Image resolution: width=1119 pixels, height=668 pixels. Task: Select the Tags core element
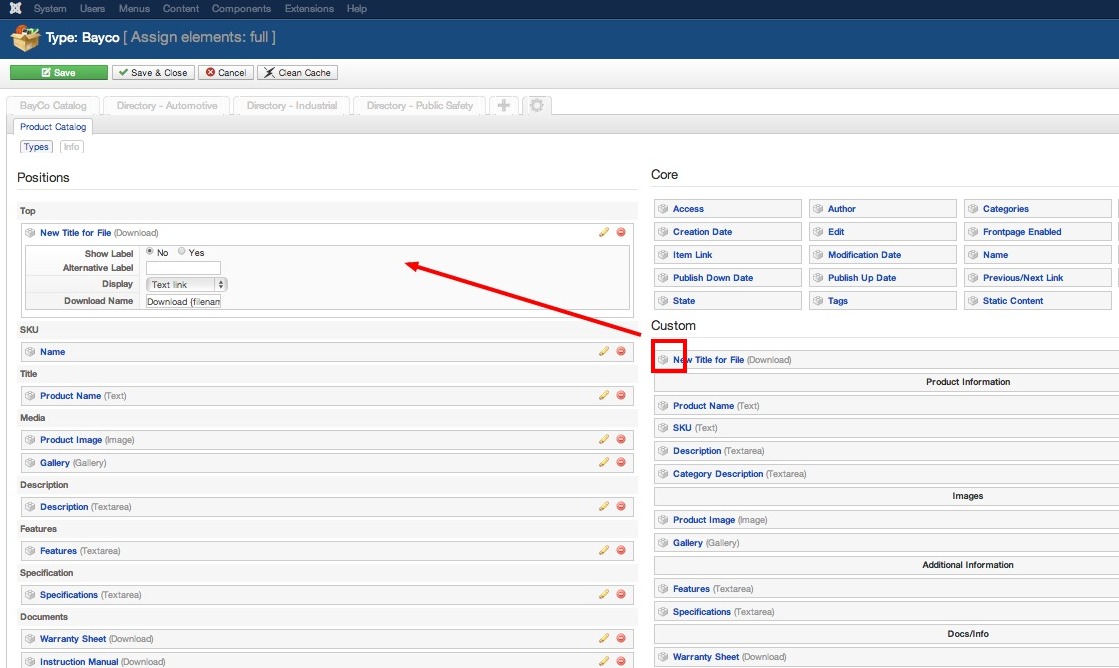883,300
